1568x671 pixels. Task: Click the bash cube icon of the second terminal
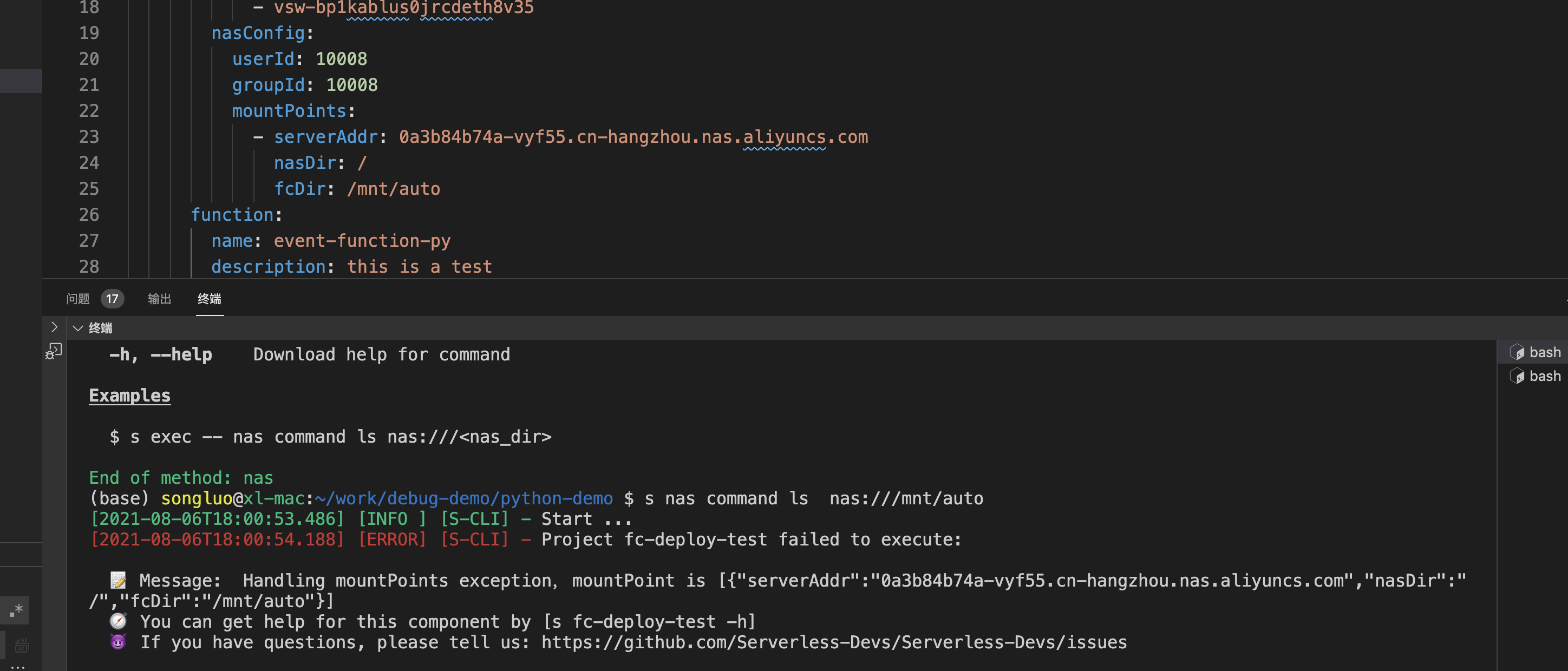click(x=1517, y=376)
